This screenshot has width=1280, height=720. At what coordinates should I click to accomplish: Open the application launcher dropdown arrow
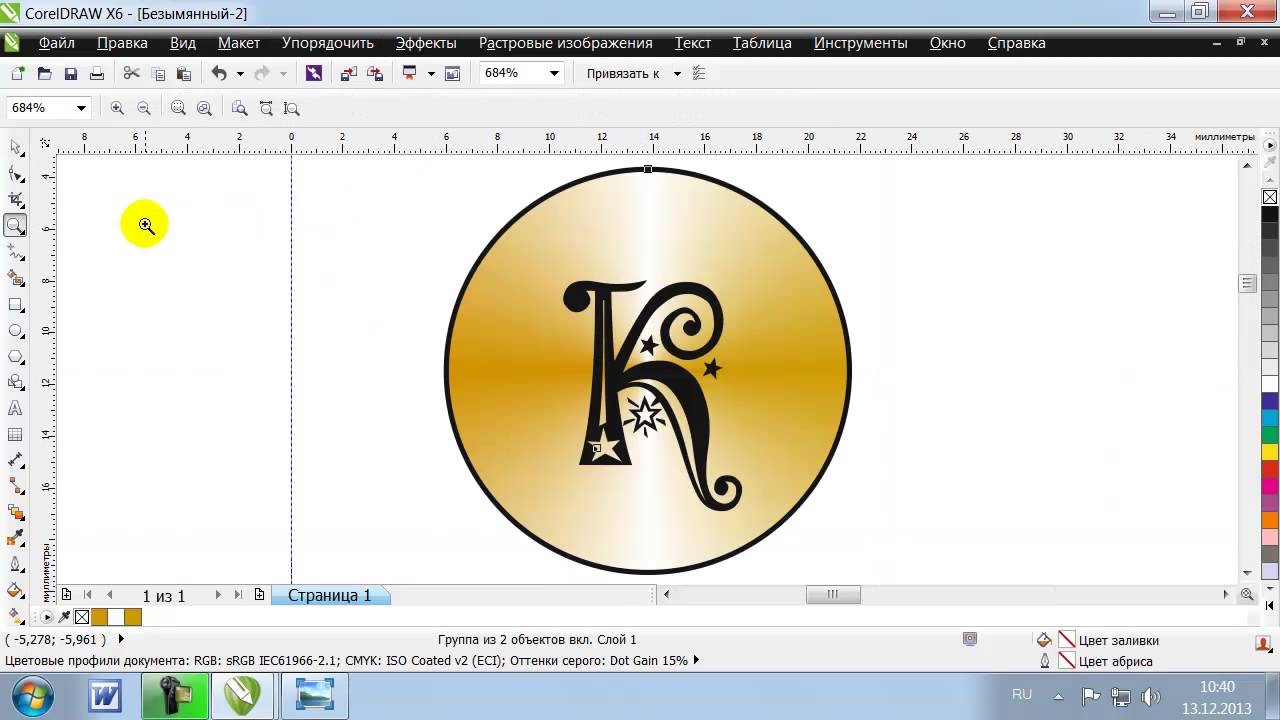pos(432,74)
